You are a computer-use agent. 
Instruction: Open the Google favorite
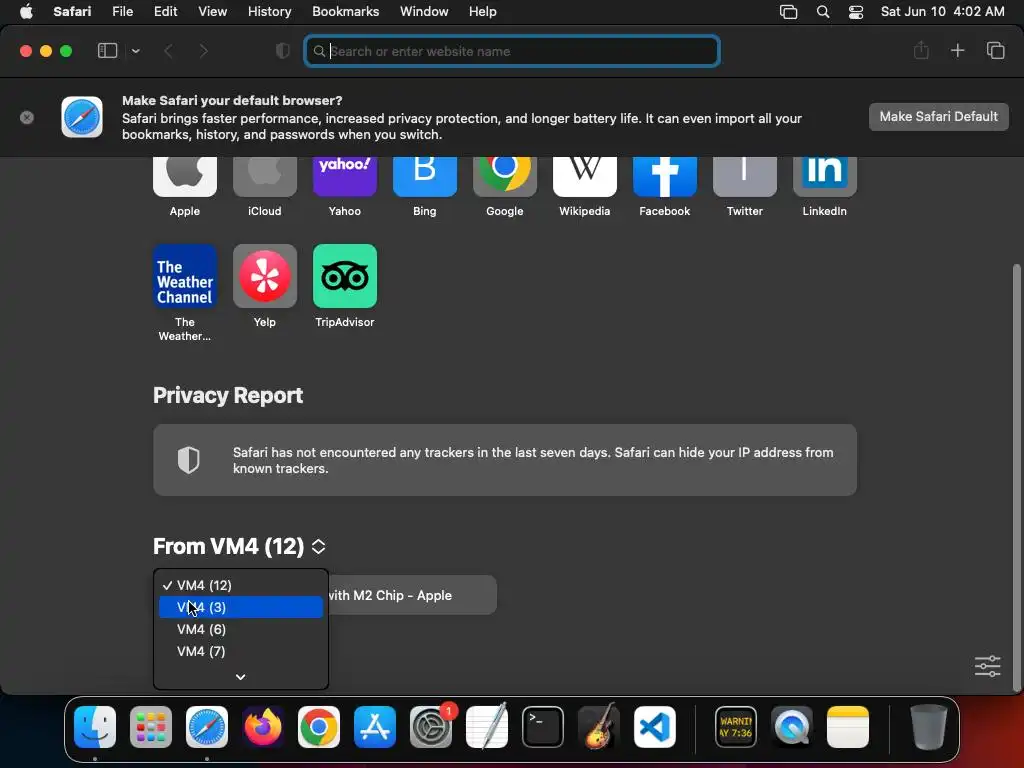[505, 186]
